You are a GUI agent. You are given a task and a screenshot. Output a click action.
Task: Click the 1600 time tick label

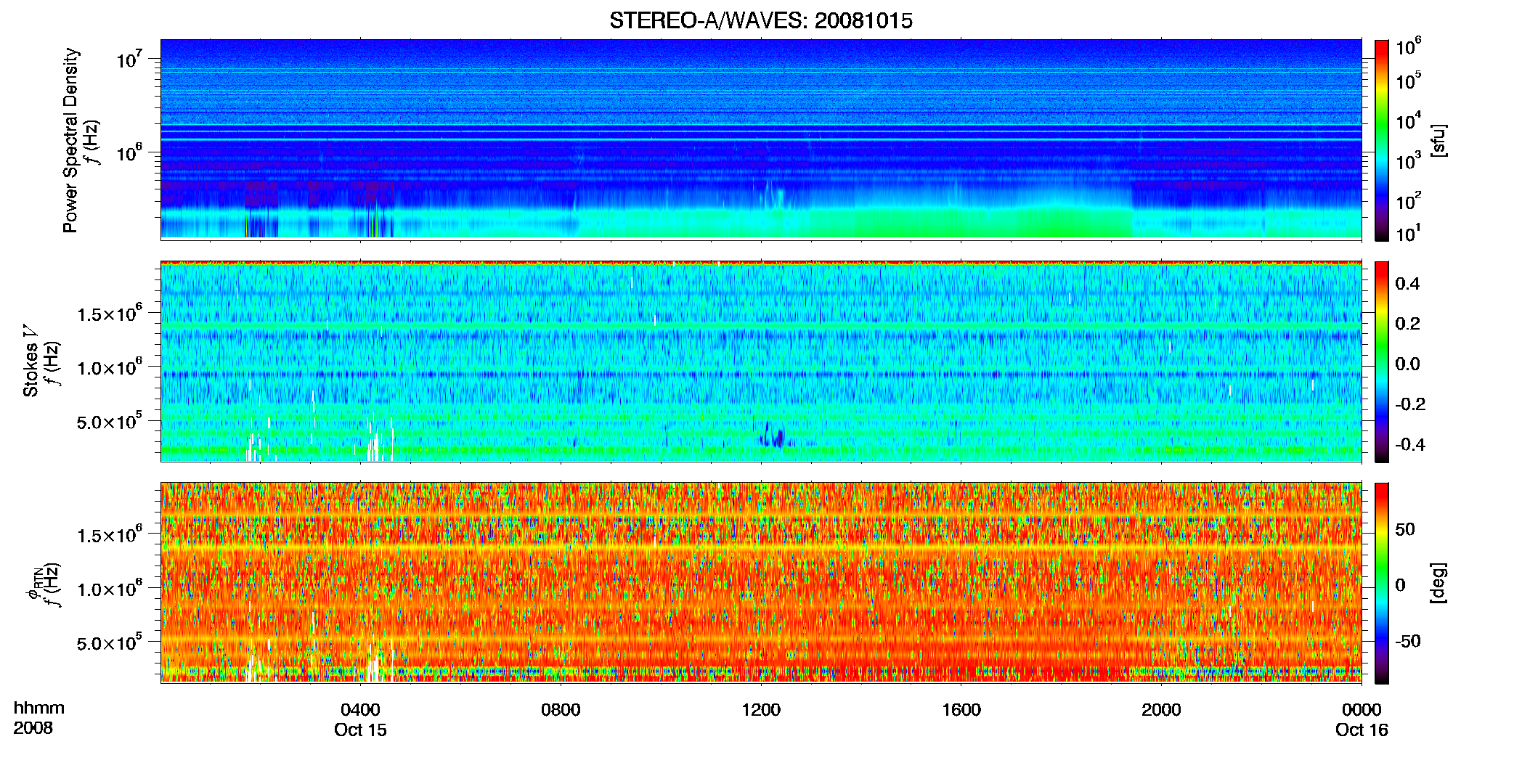[961, 710]
